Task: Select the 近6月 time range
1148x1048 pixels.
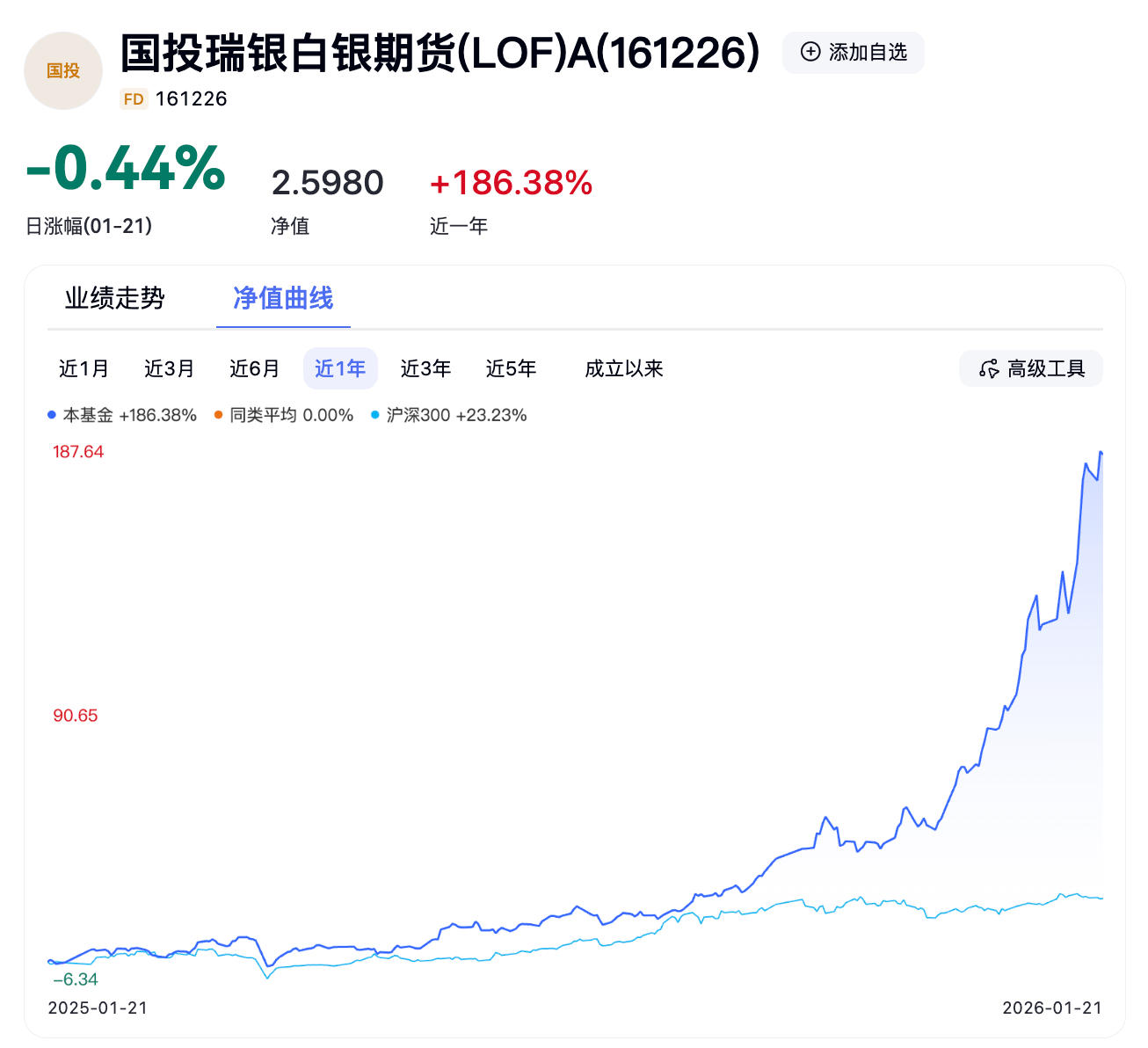Action: (254, 368)
